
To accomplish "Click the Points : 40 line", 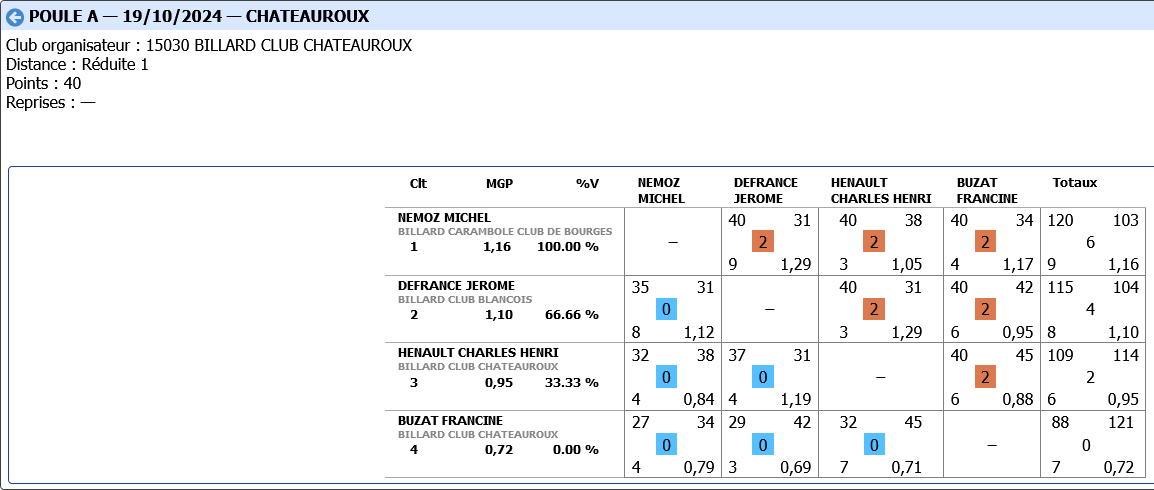I will tap(43, 84).
